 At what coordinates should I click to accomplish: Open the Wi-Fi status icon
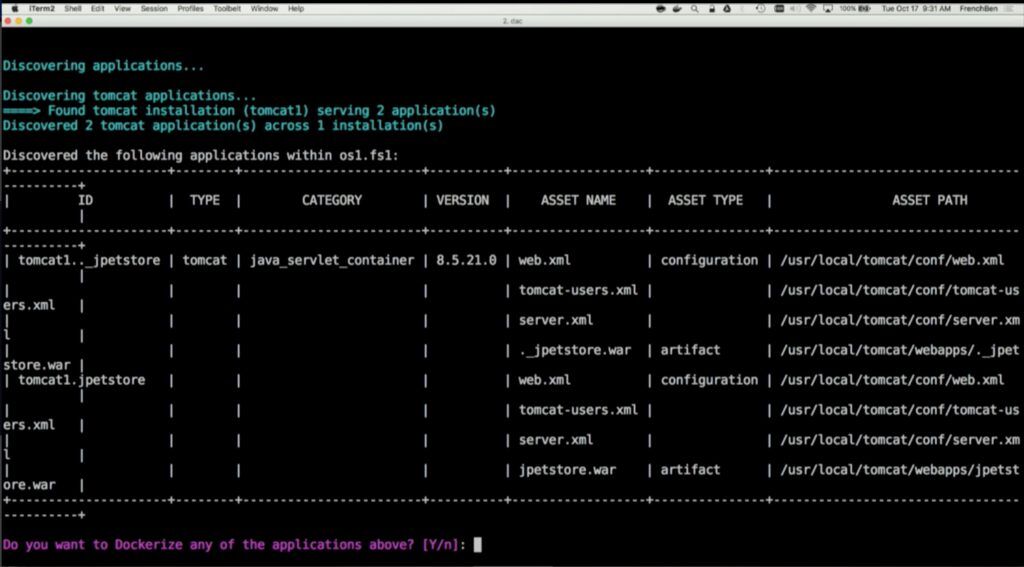pos(810,8)
